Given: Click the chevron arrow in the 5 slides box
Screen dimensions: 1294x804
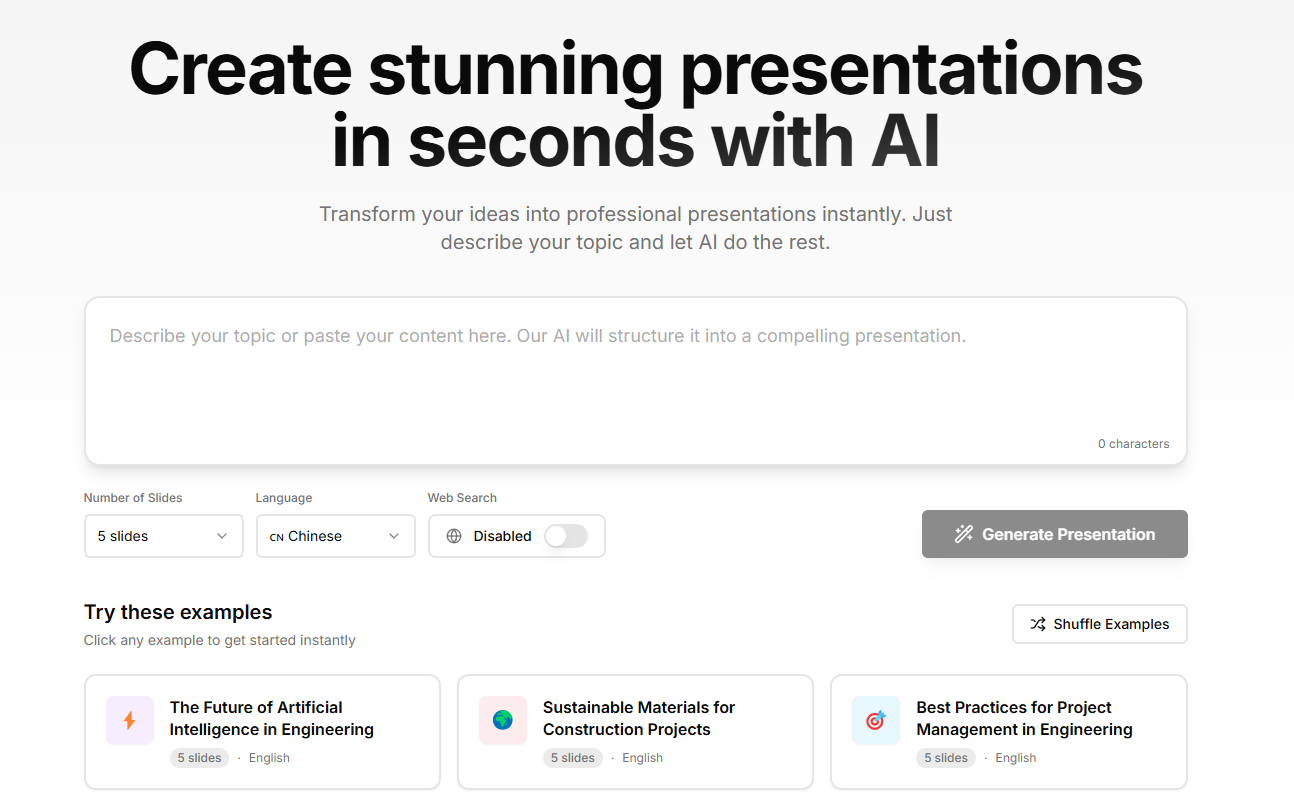Looking at the screenshot, I should pyautogui.click(x=222, y=536).
